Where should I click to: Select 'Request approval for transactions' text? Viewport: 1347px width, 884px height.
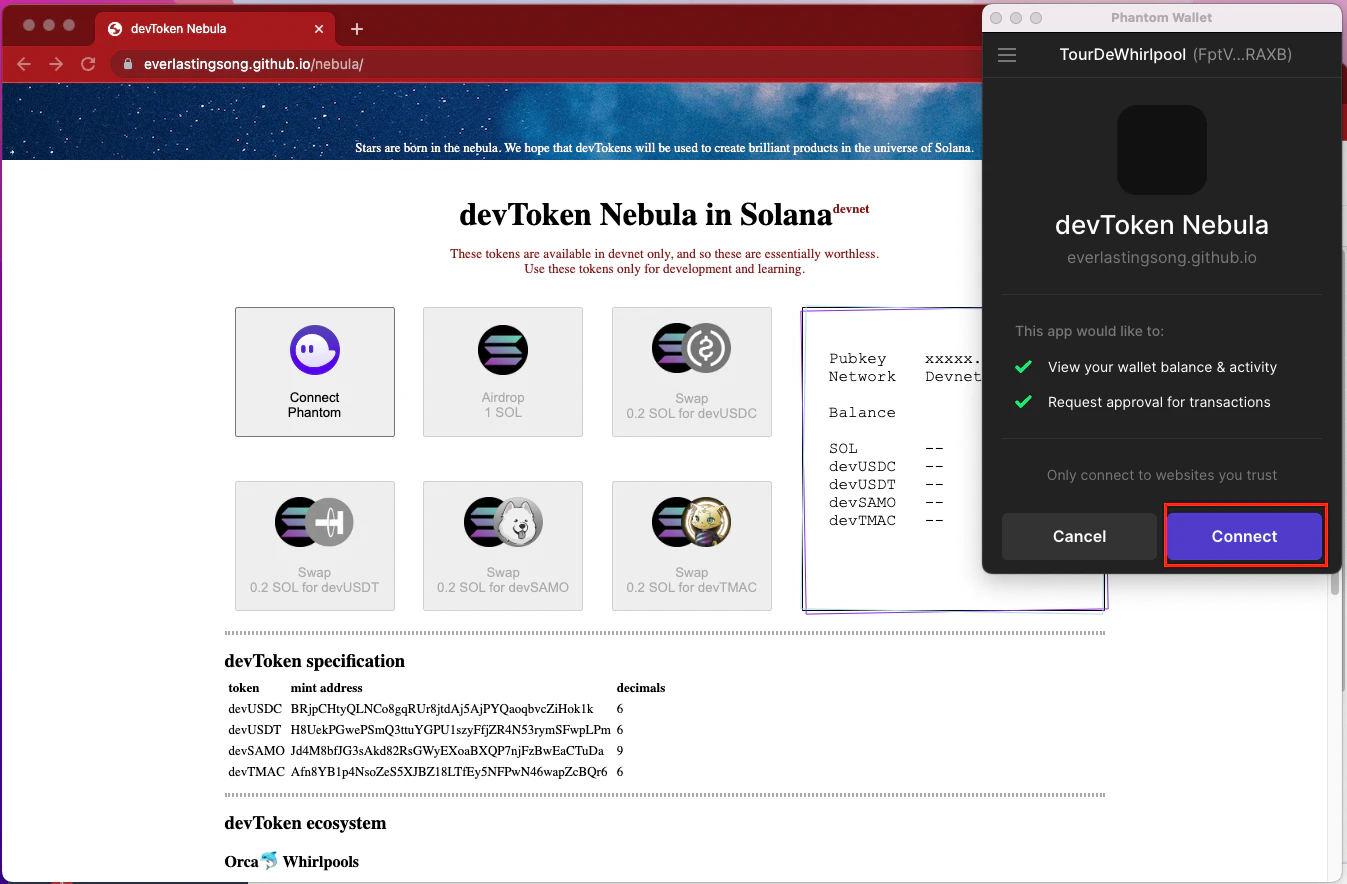point(1159,402)
